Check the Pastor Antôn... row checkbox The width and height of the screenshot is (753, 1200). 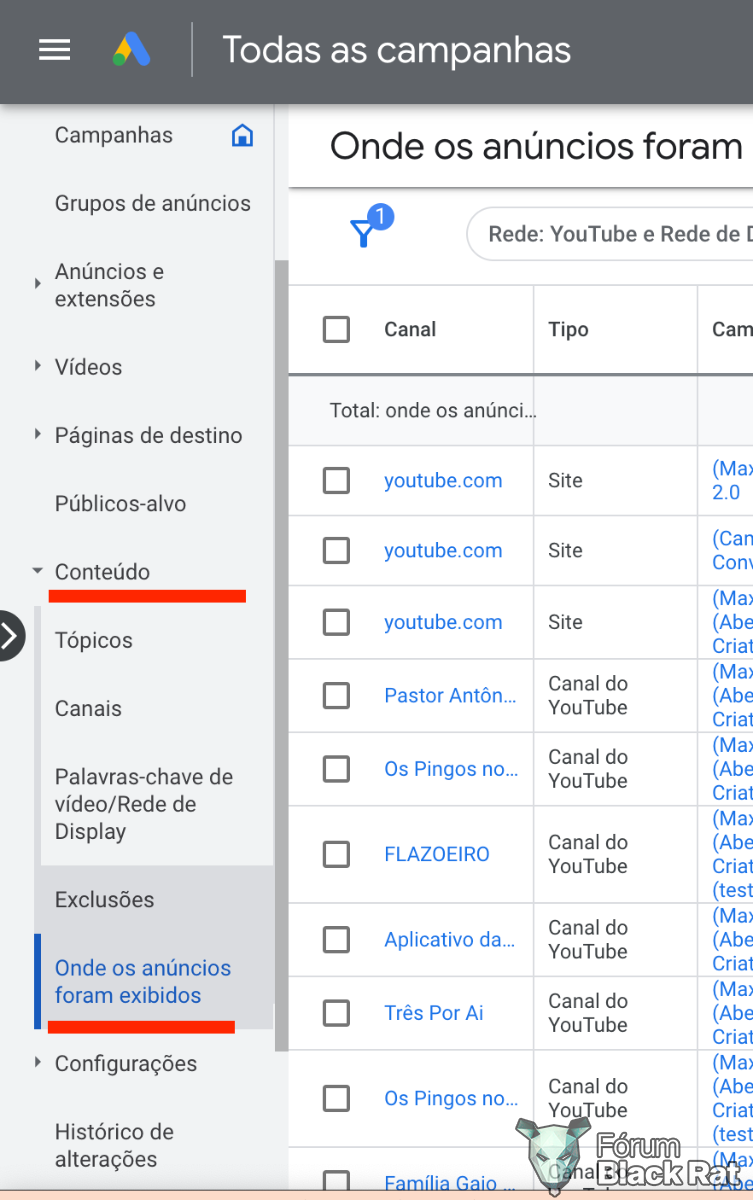pos(336,695)
